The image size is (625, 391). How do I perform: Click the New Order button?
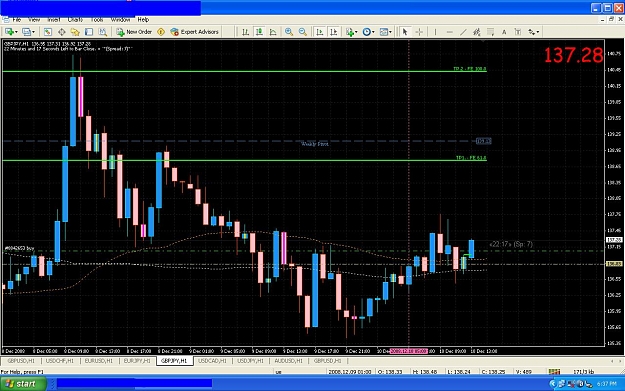coord(134,31)
